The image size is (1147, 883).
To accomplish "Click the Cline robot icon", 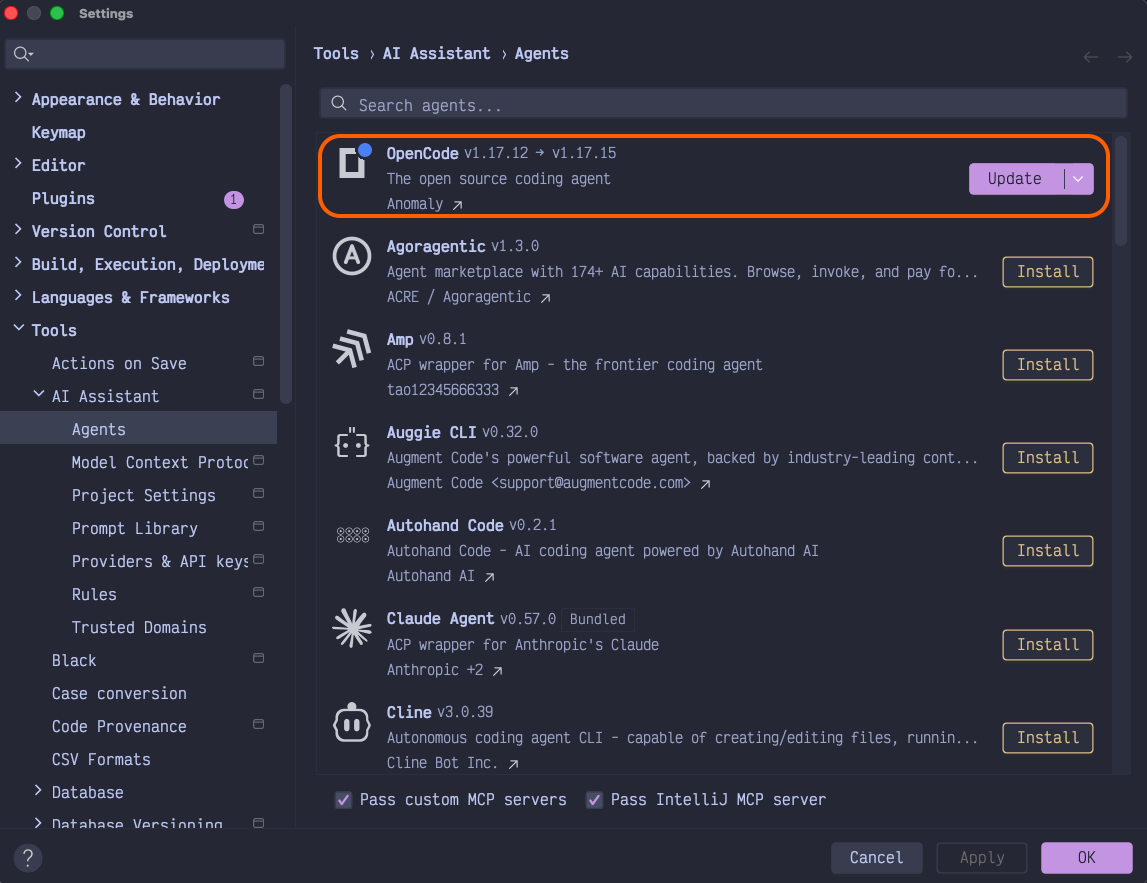I will click(352, 723).
